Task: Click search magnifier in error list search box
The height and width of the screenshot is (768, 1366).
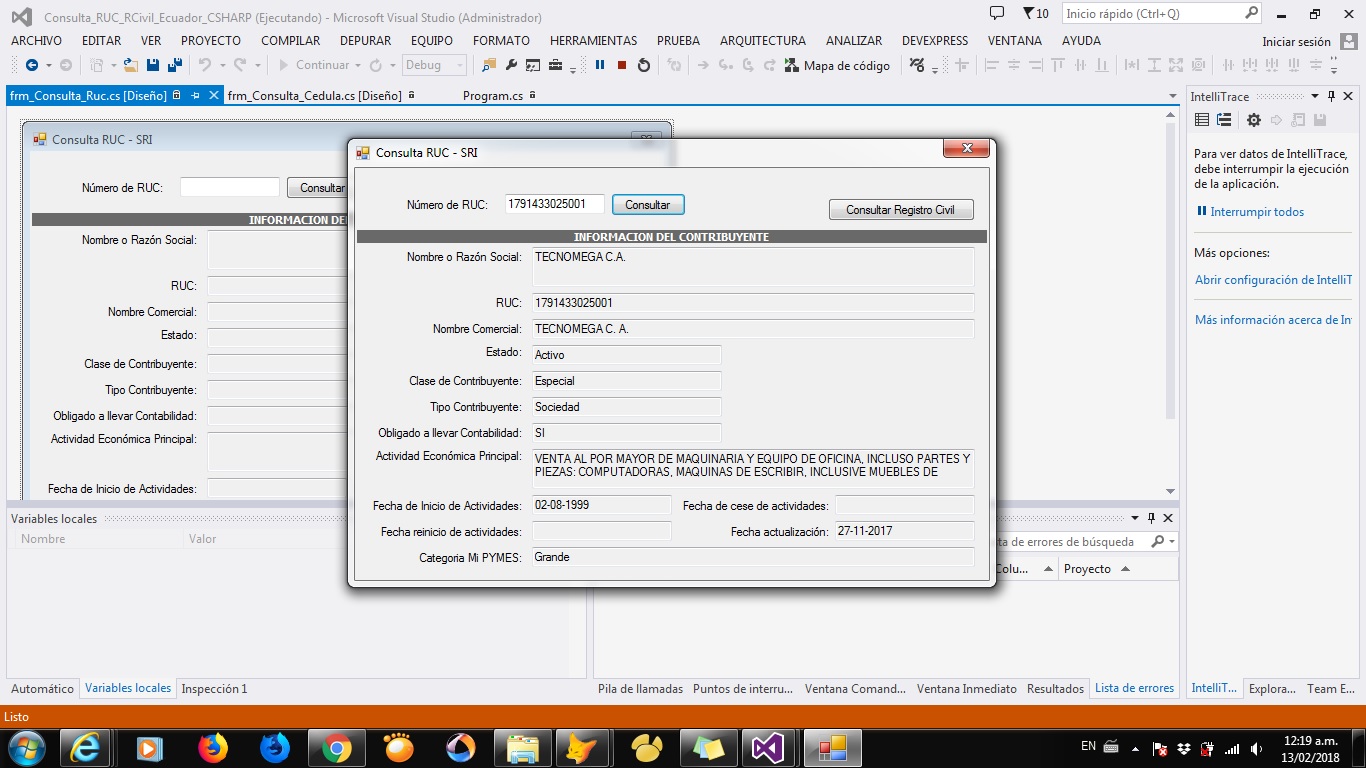Action: point(1158,541)
